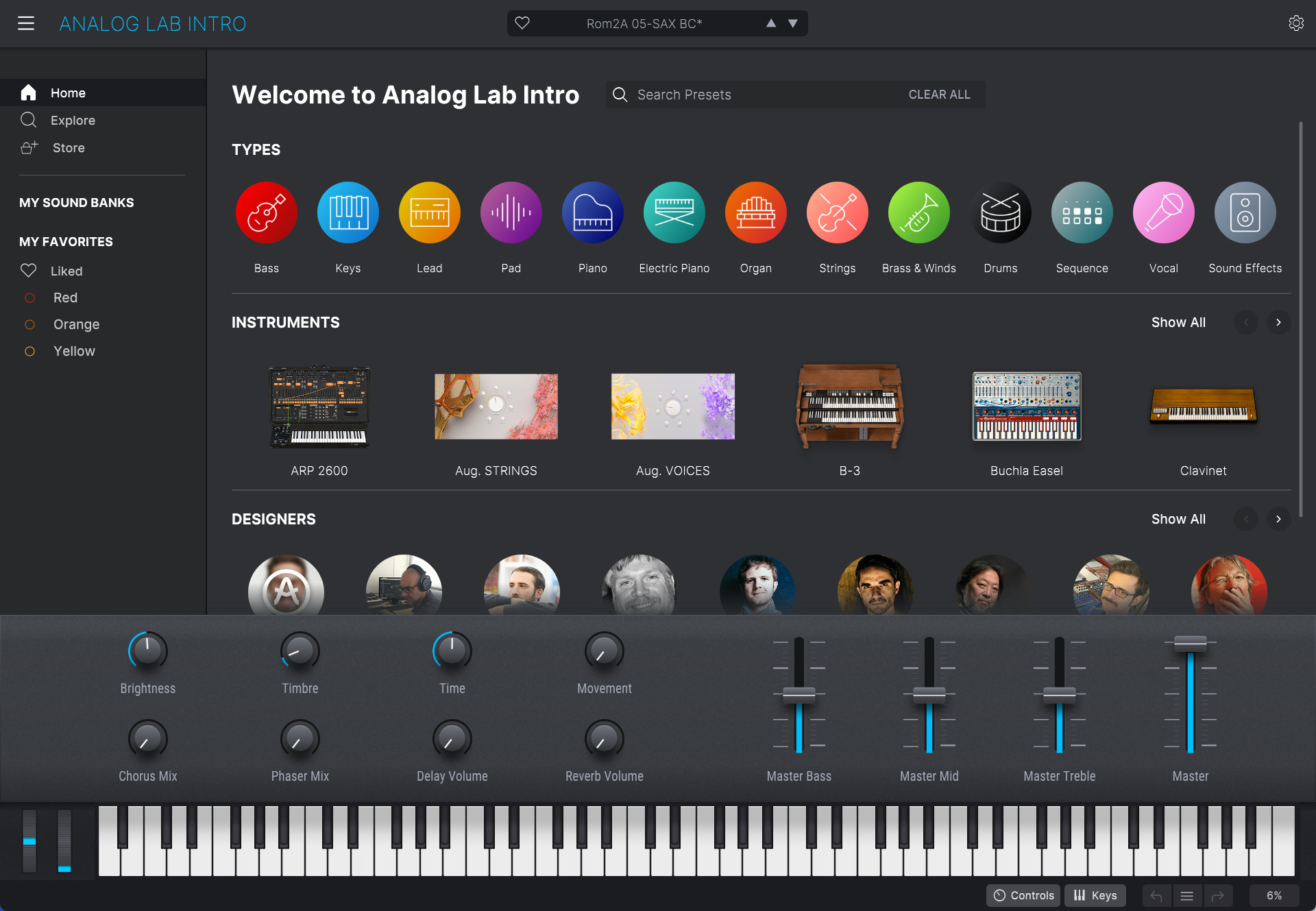Select the Organ type icon
The height and width of the screenshot is (911, 1316).
tap(756, 212)
